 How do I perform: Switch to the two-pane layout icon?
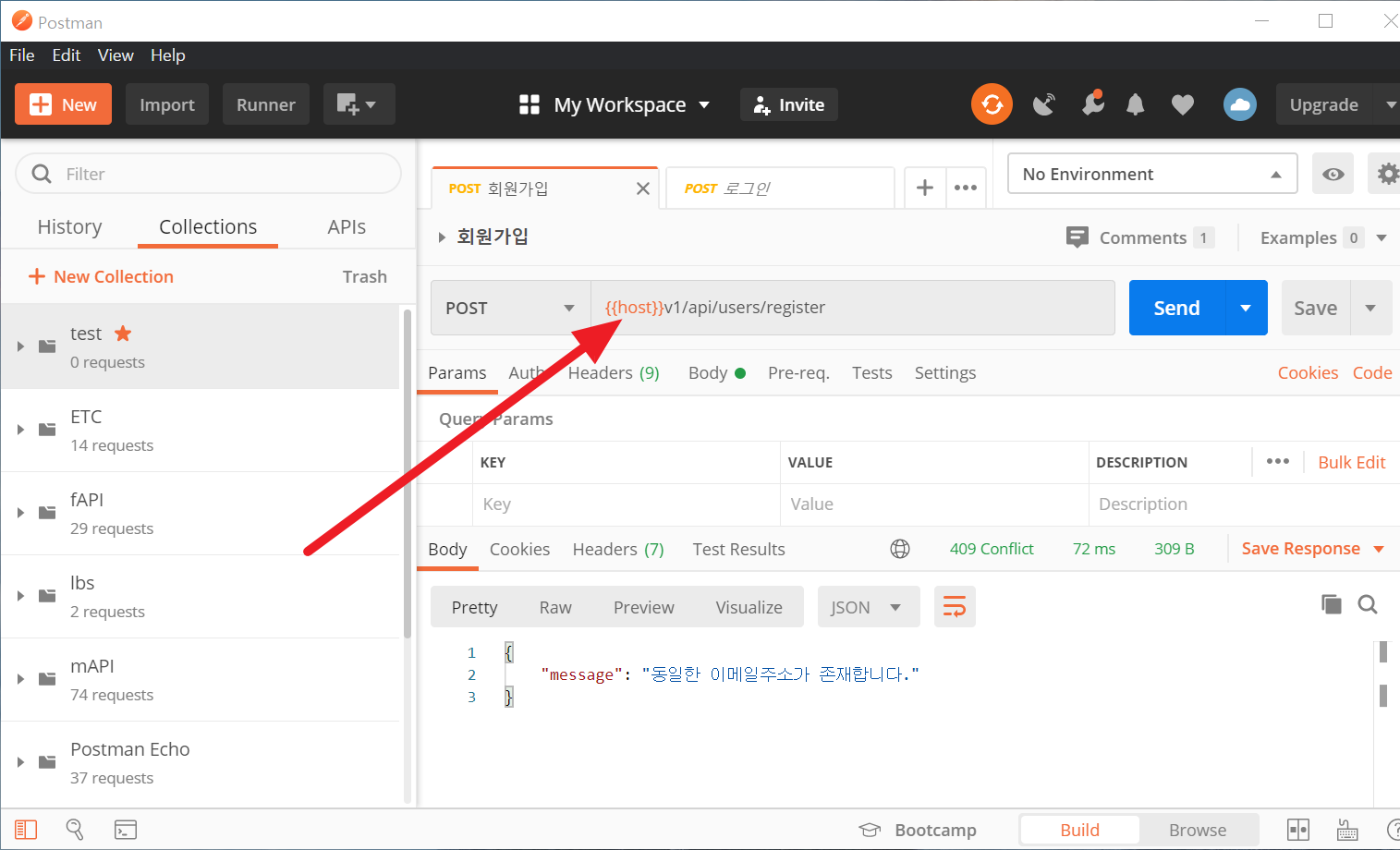coord(1298,830)
